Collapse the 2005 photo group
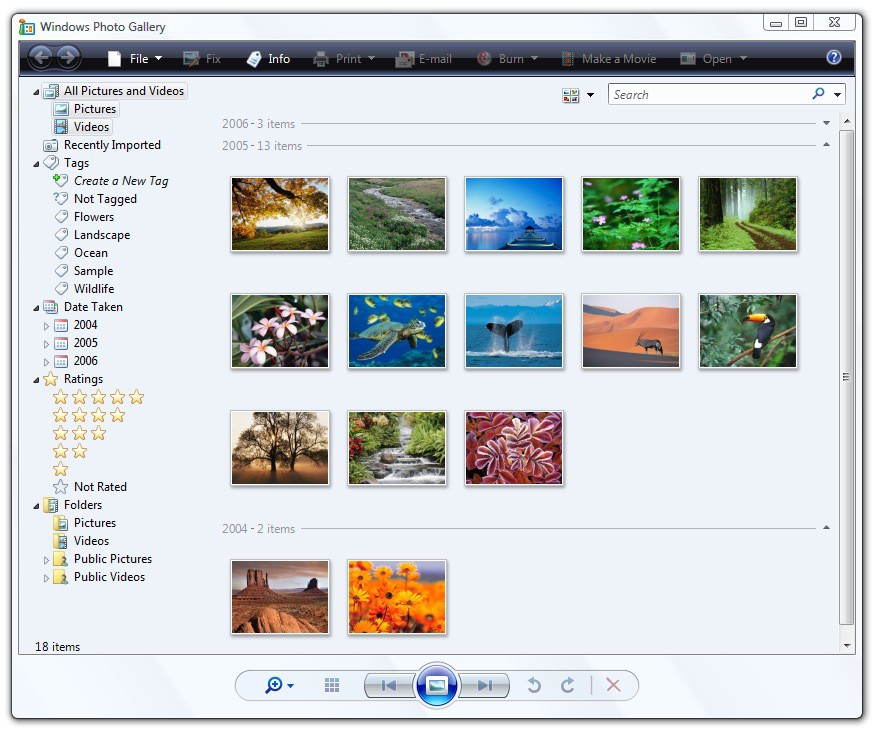The image size is (875, 733). click(826, 145)
